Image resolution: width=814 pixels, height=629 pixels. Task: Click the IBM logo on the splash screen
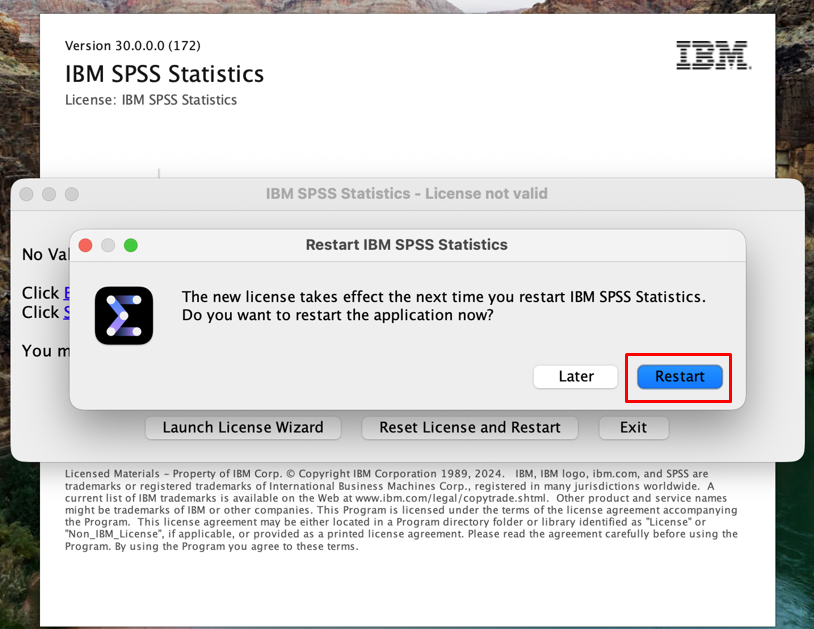tap(713, 56)
